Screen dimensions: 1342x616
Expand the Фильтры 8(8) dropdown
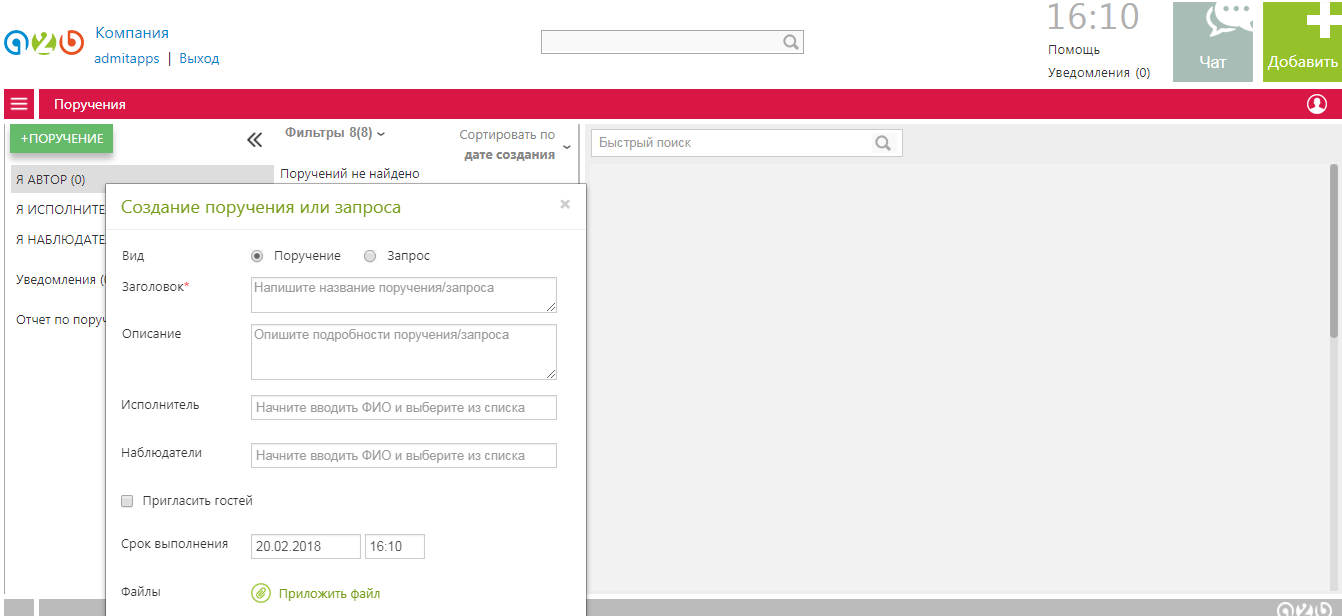click(335, 132)
